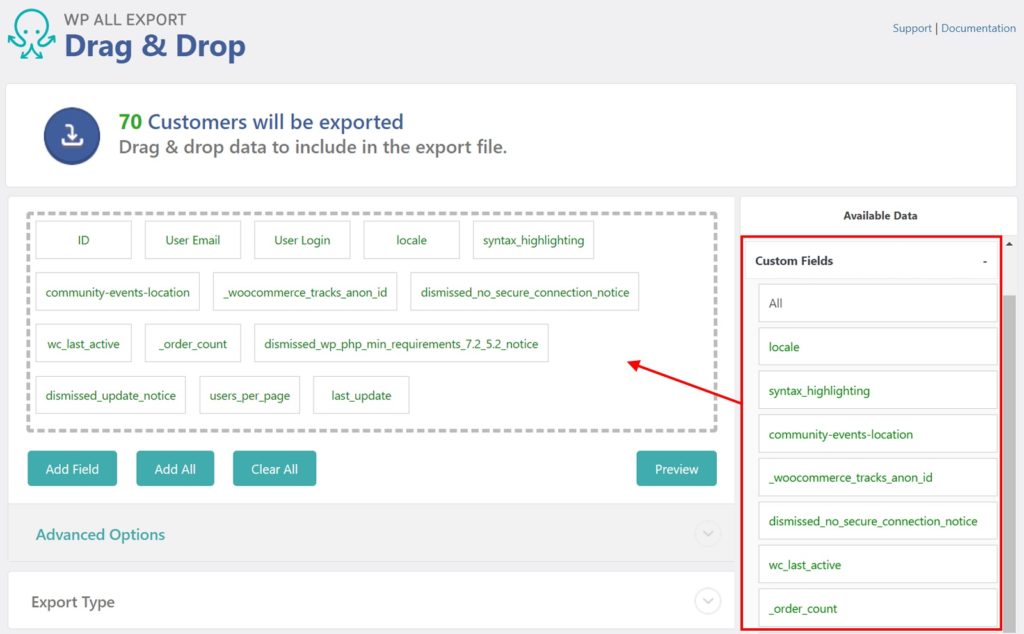Select the wc_last_active field tile
Viewport: 1024px width, 634px height.
pos(84,343)
